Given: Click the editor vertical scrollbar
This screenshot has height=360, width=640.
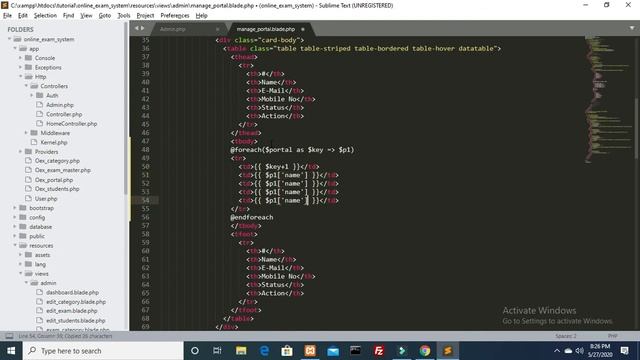Looking at the screenshot, I should pos(636,129).
